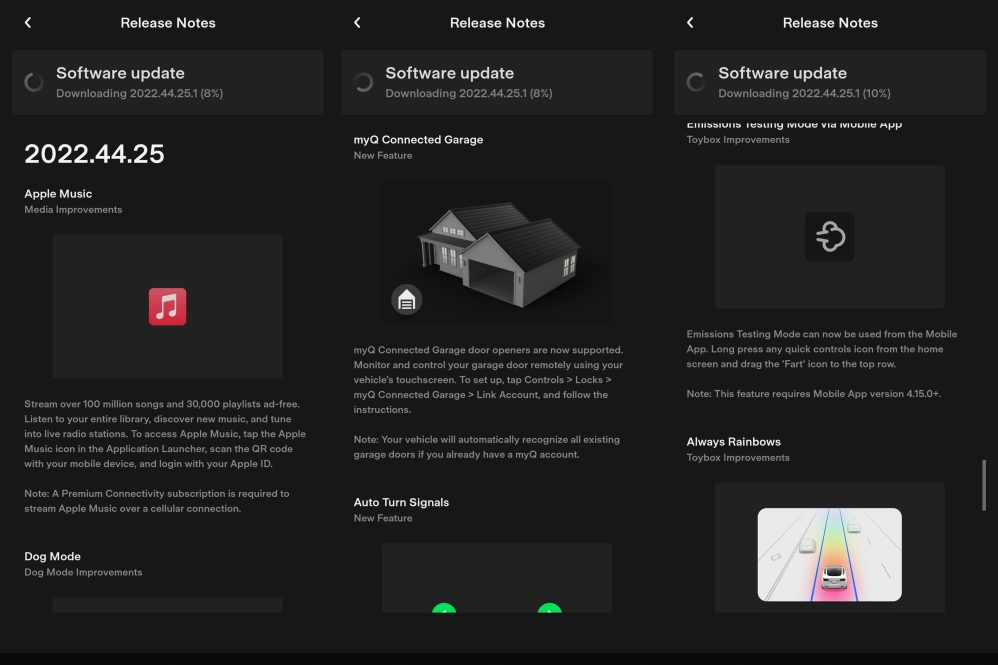Screen dimensions: 998x665
Task: Click the spinner in the leftmost Software update banner
Action: (34, 82)
